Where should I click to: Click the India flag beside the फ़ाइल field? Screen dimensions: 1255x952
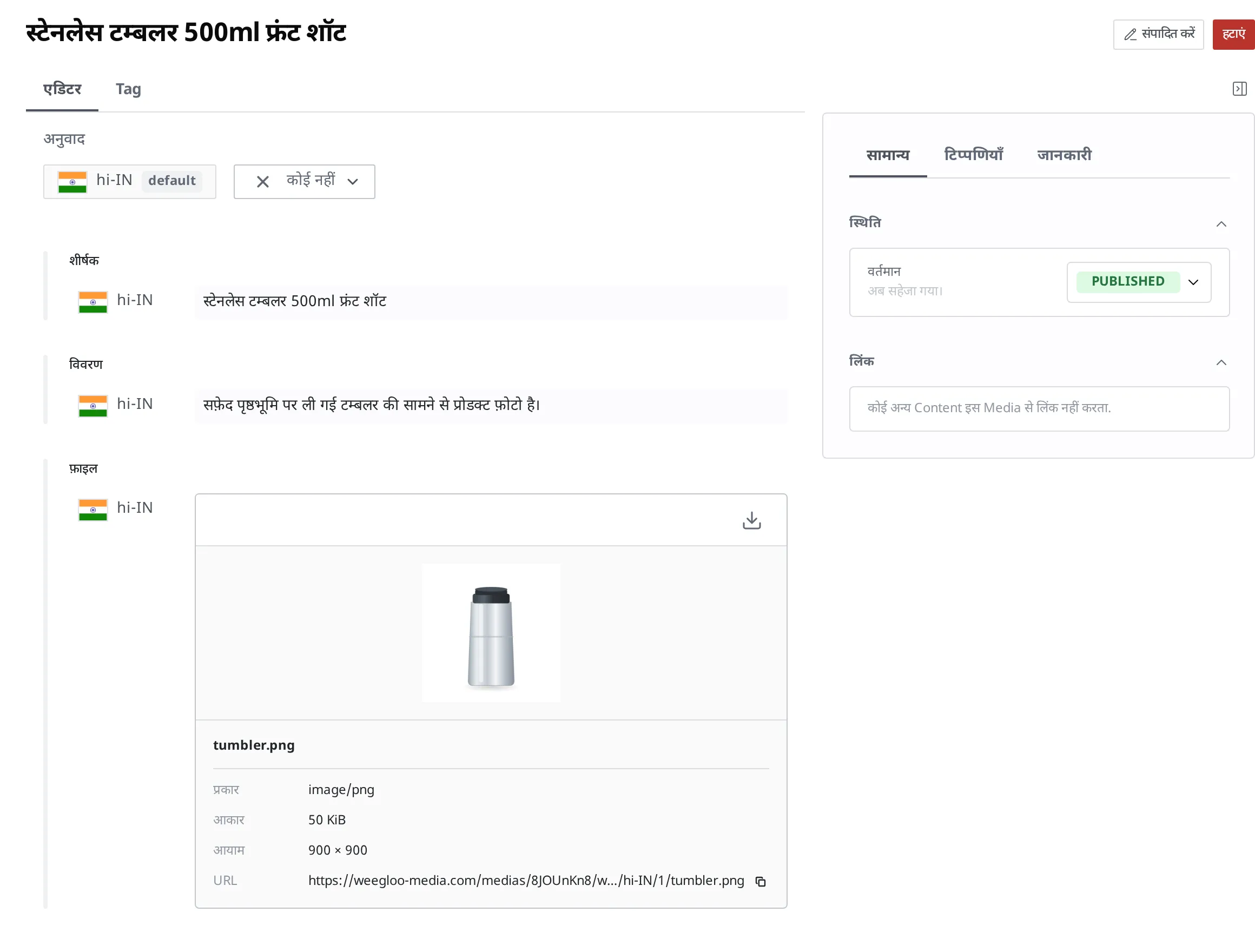click(93, 510)
